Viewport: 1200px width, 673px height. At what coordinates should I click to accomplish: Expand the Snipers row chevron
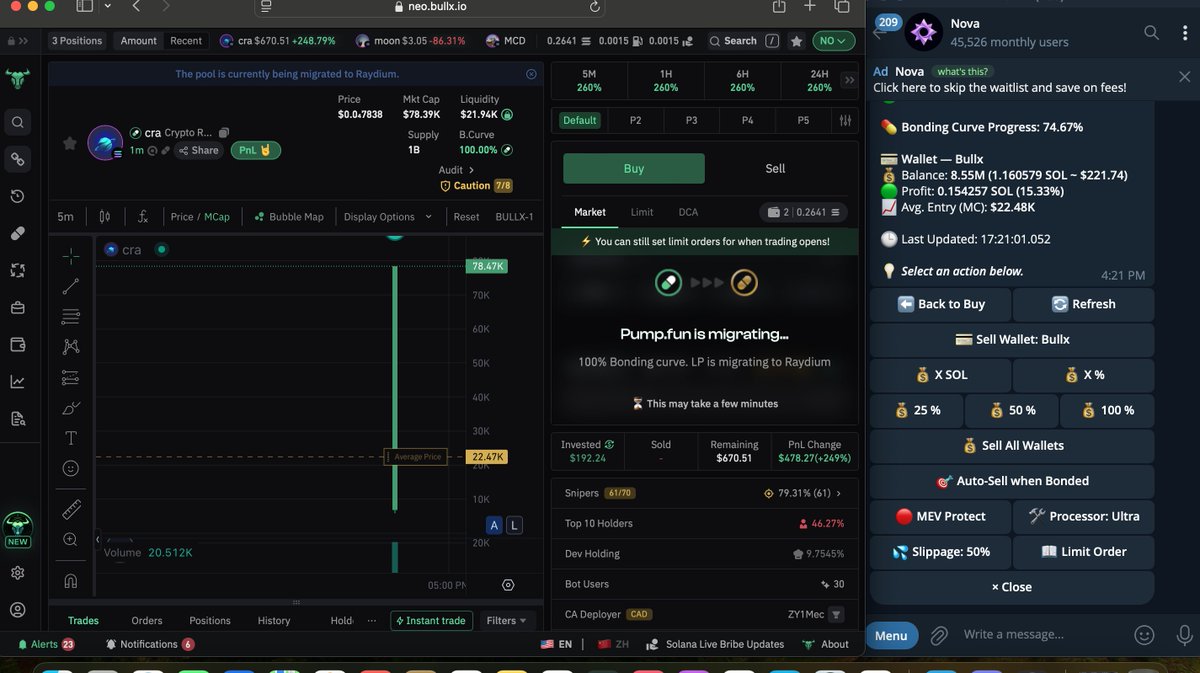coord(838,493)
